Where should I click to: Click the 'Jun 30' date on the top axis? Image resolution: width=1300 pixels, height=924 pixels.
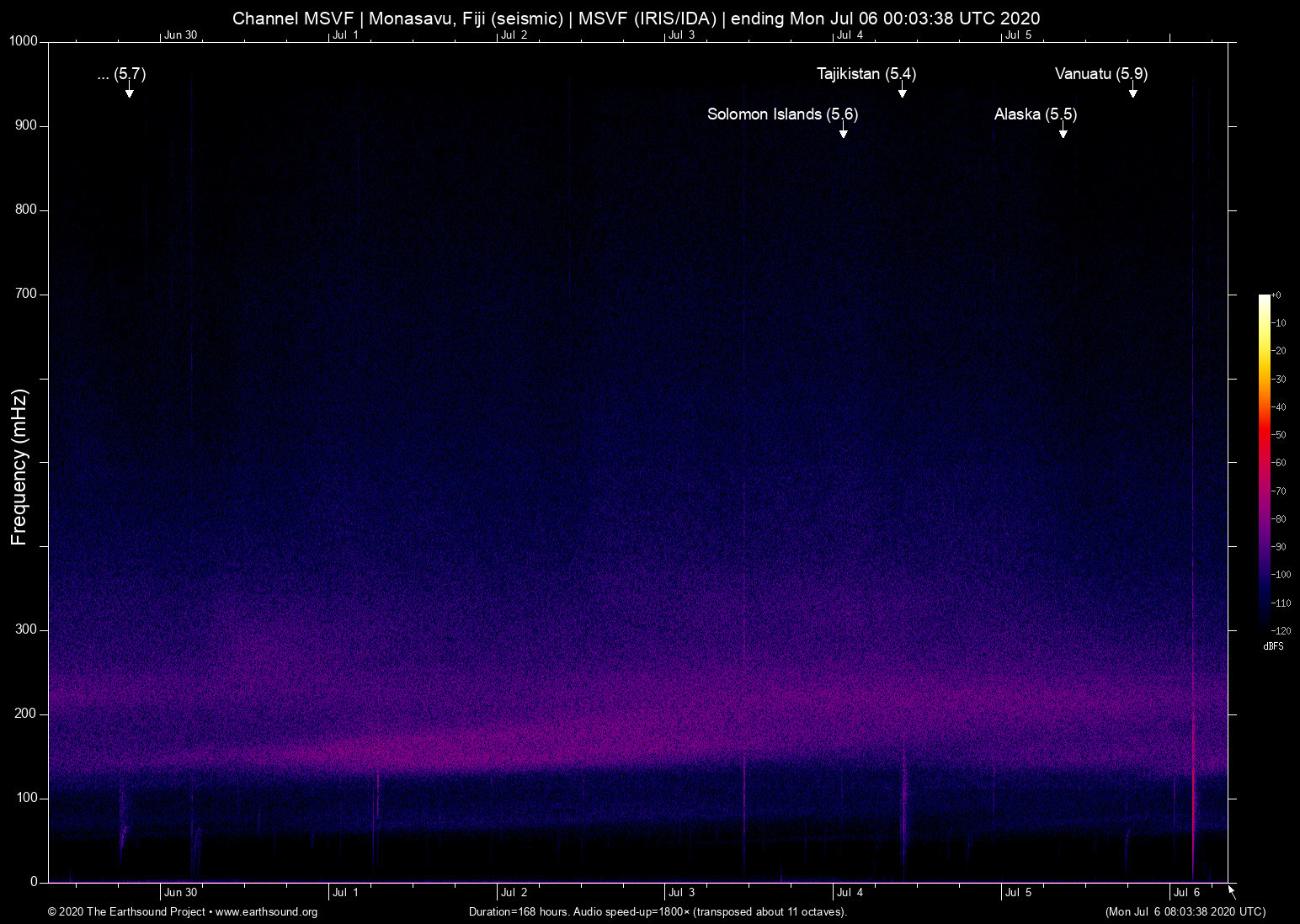181,35
